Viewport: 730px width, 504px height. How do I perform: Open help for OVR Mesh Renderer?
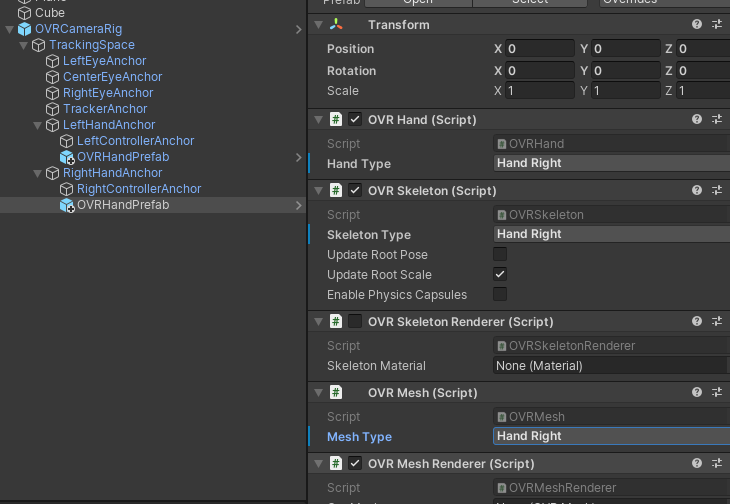click(696, 463)
